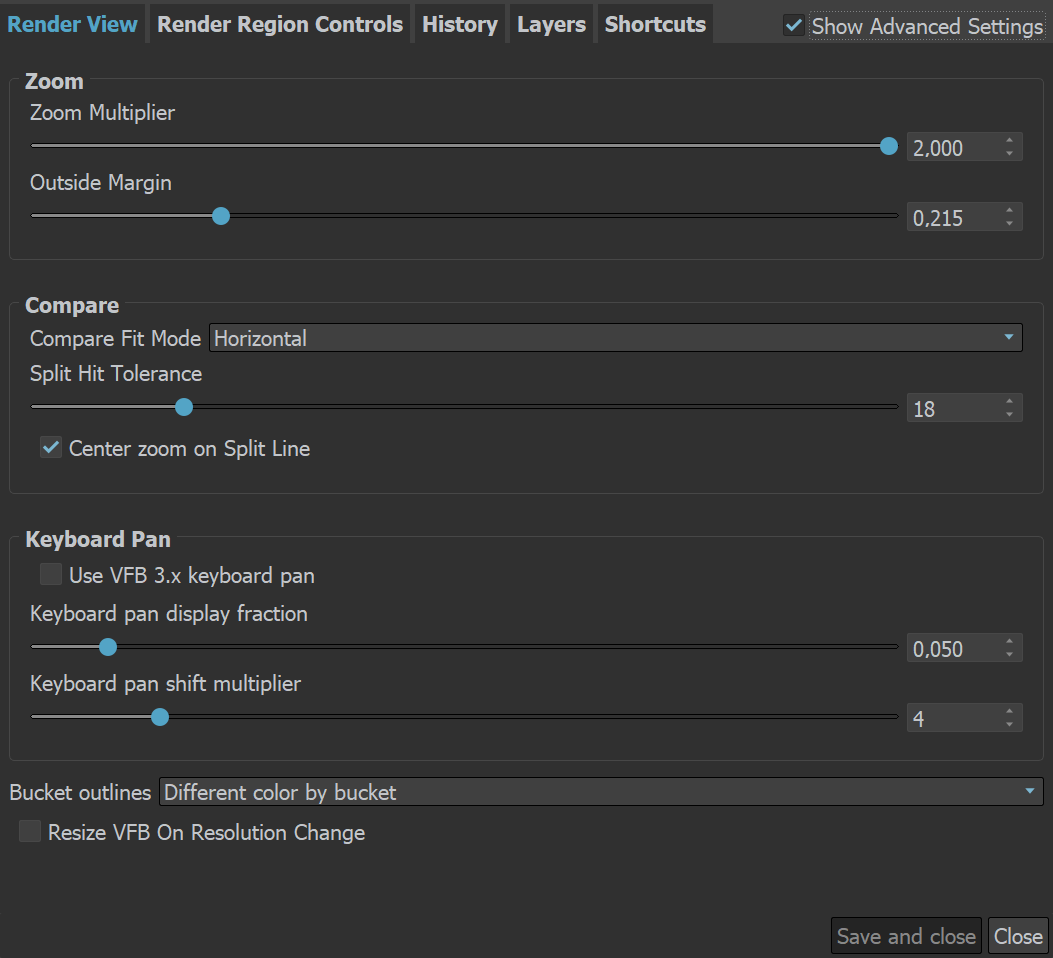
Task: Click the Keyboard pan shift multiplier slider handle
Action: click(x=160, y=717)
